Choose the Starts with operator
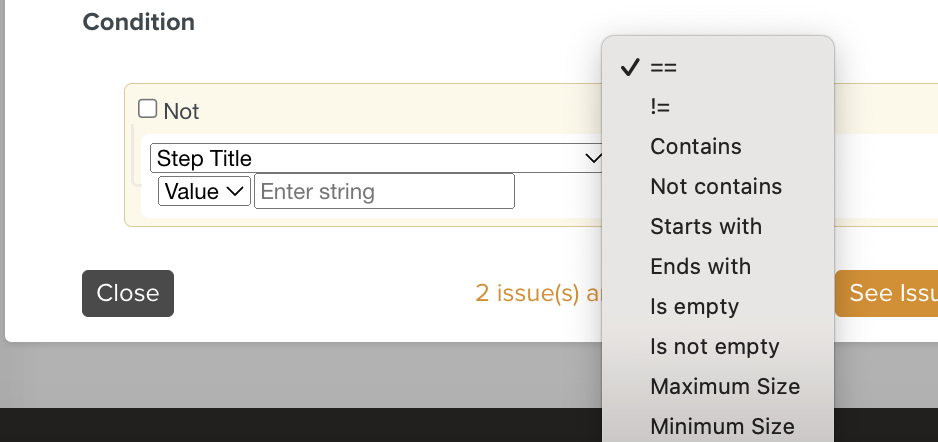938x442 pixels. click(x=706, y=227)
